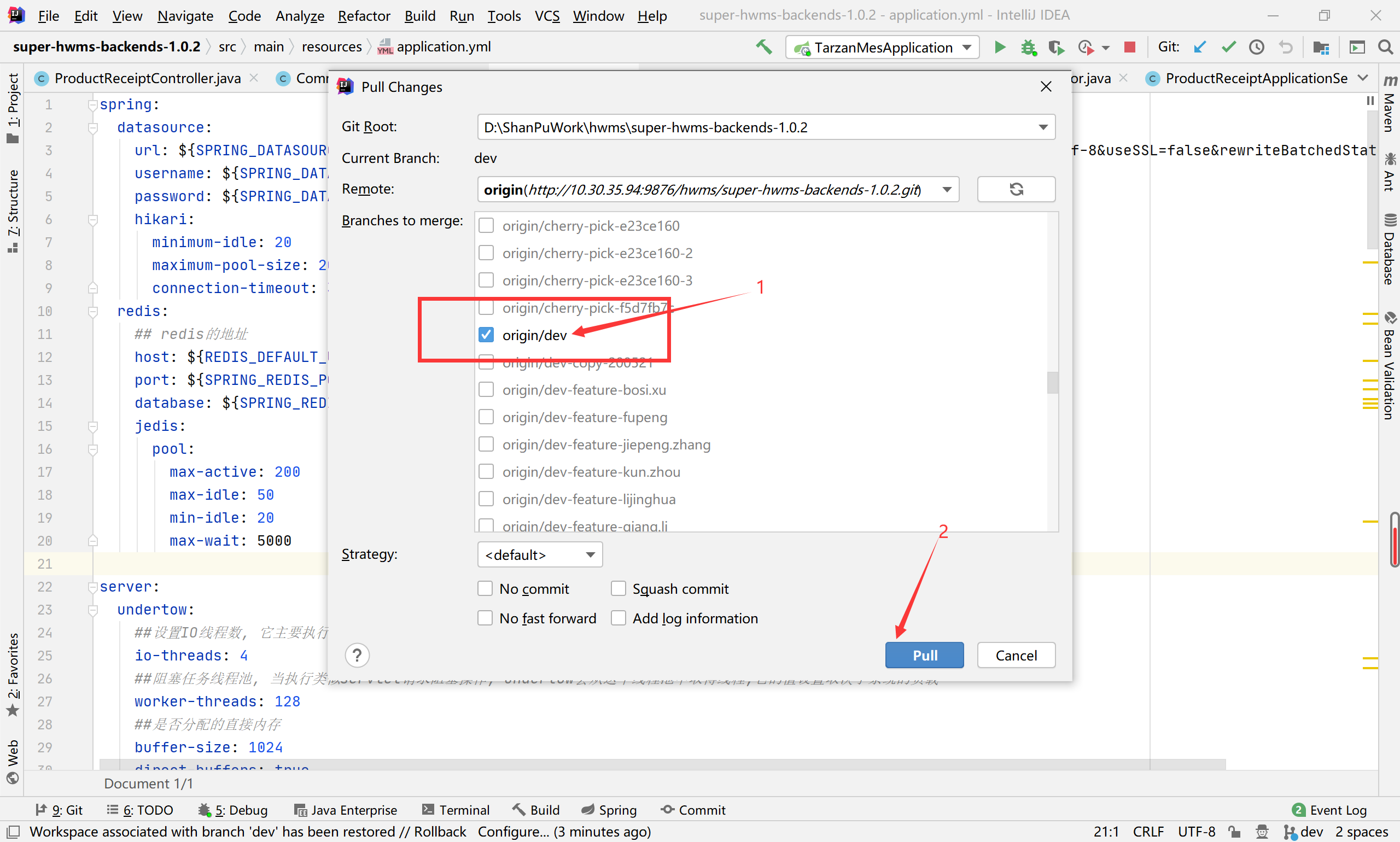Switch to ProductReceiptController.java tab

147,78
